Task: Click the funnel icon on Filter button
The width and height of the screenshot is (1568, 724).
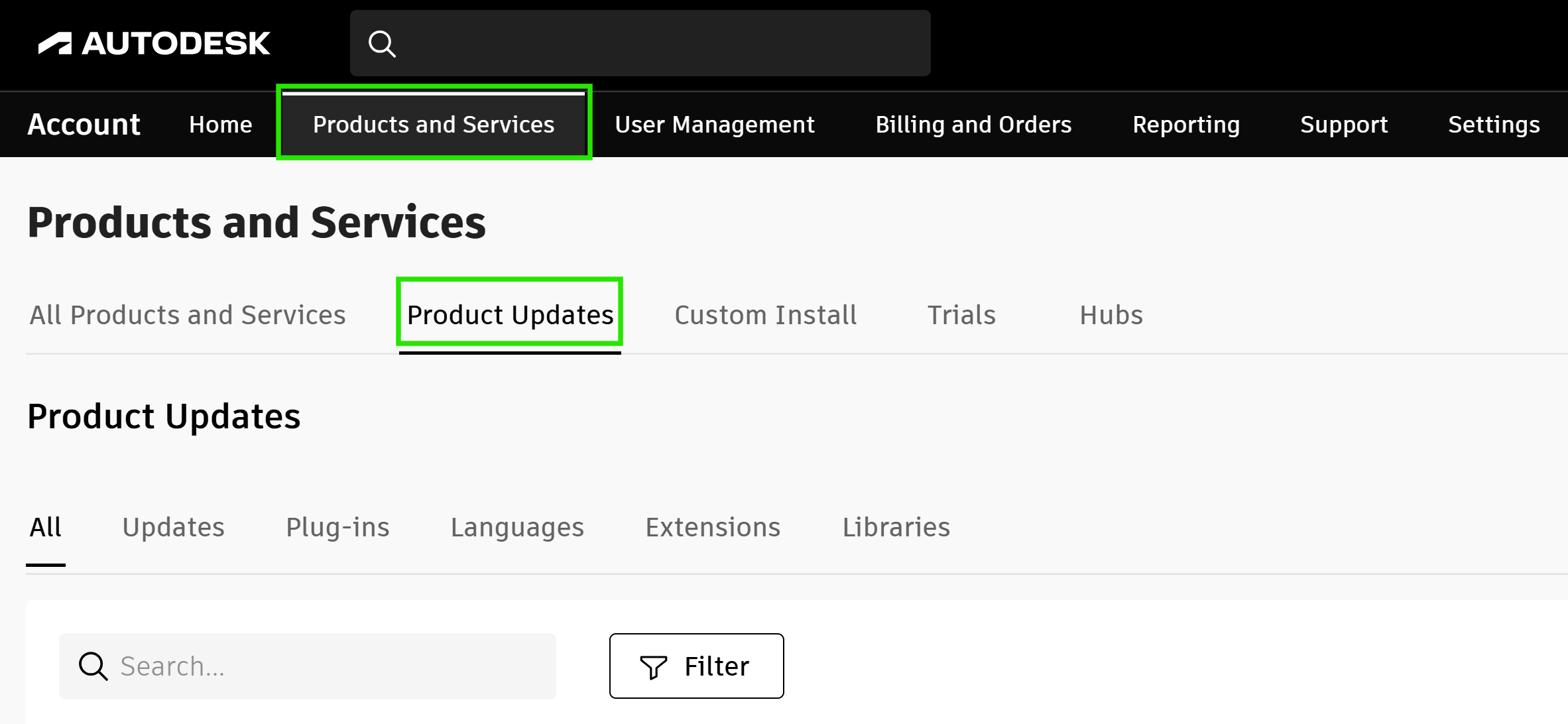Action: click(x=653, y=666)
